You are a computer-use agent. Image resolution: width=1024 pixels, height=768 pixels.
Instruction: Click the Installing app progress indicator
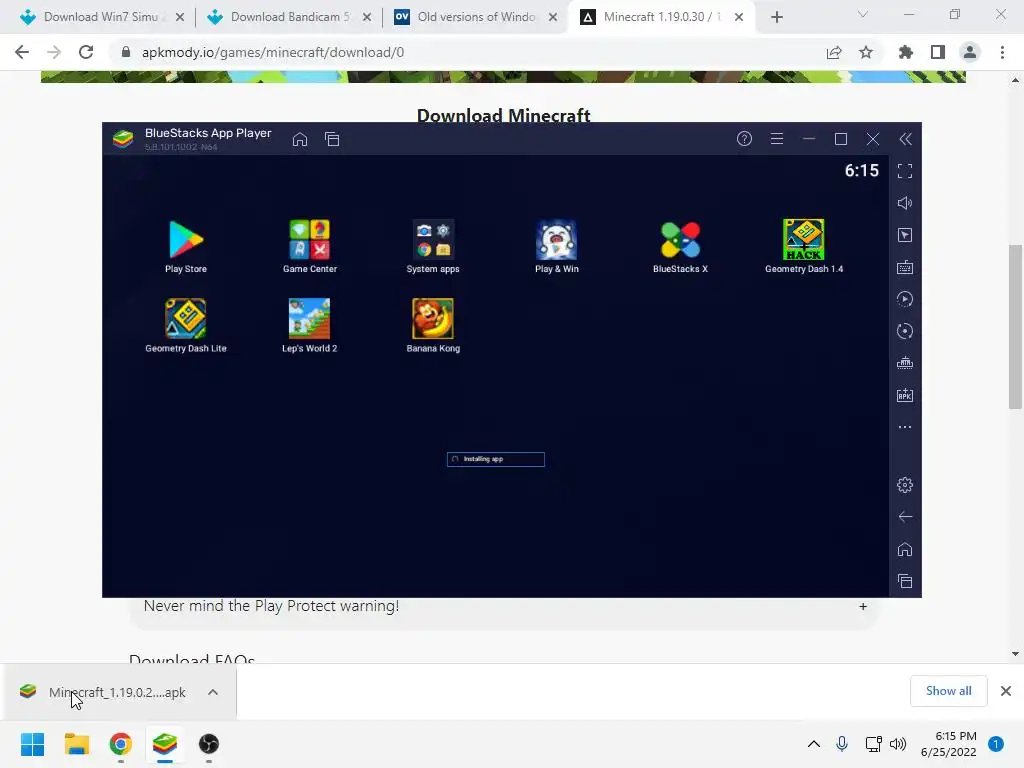pyautogui.click(x=496, y=459)
